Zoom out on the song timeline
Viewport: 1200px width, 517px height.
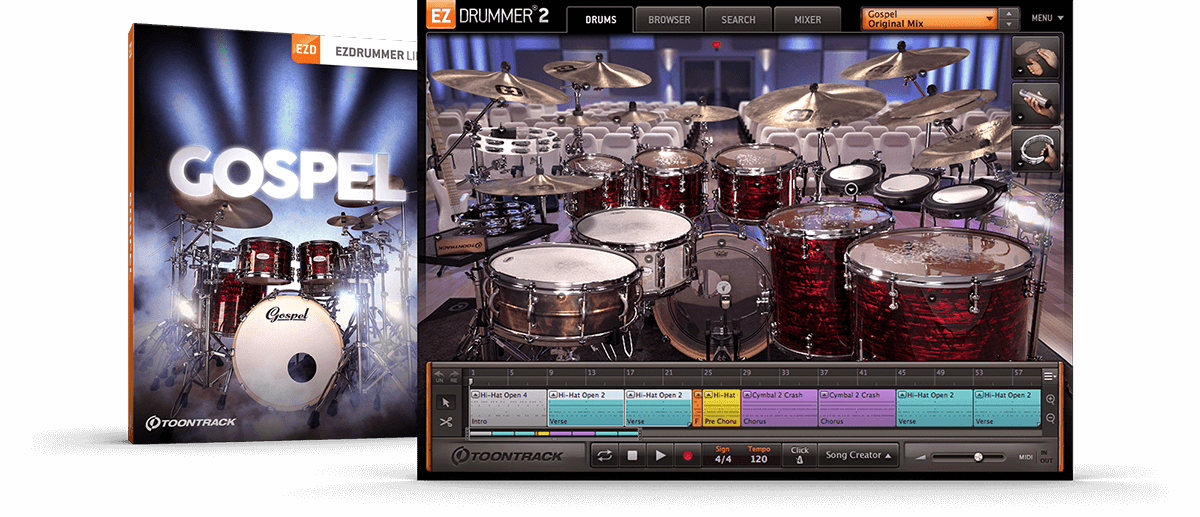pos(1050,418)
